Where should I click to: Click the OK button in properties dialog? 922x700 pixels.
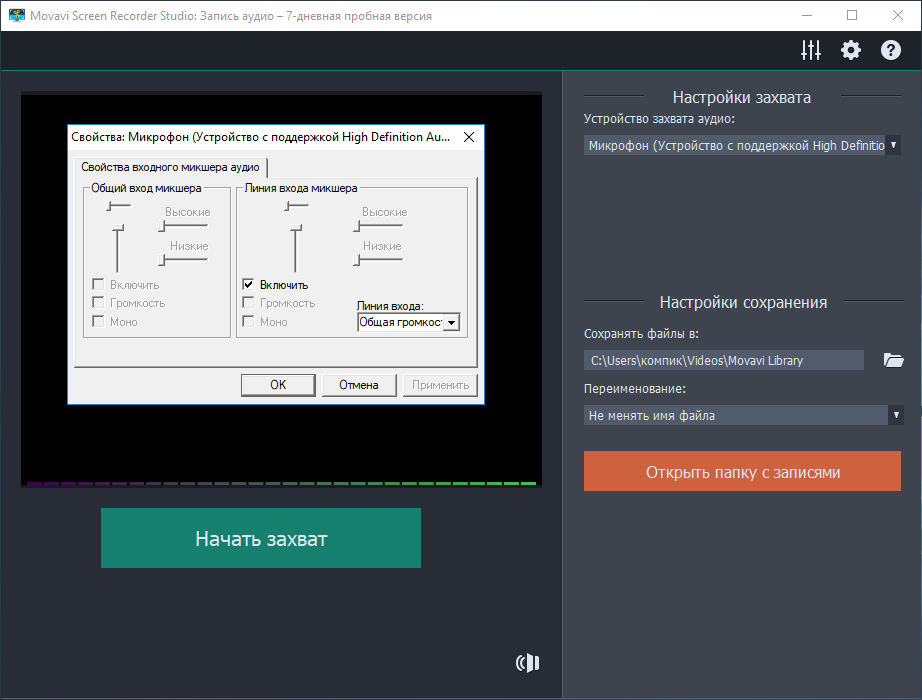[278, 385]
